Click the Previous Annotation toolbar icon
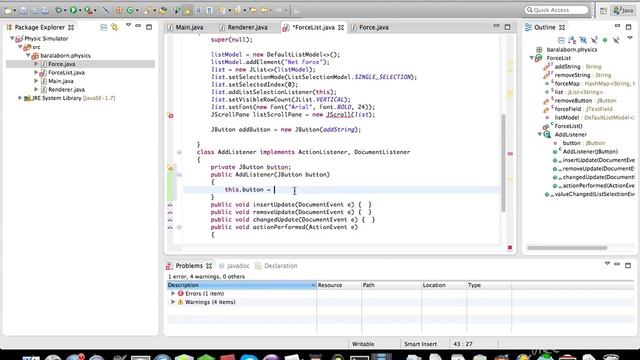 point(237,10)
